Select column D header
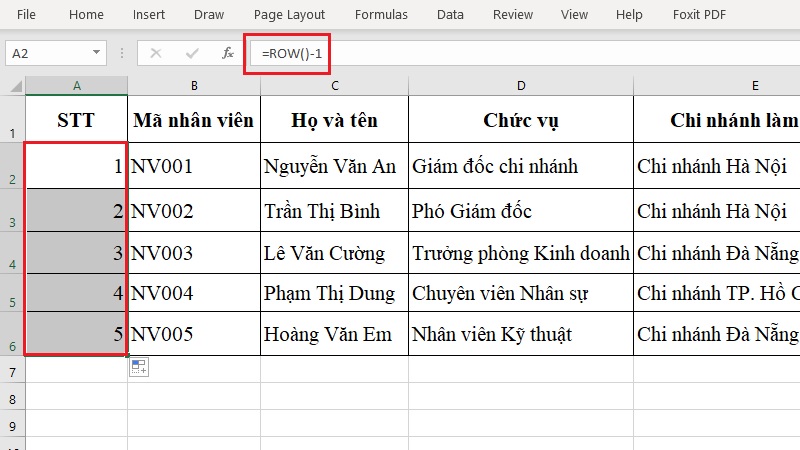Viewport: 800px width, 450px height. point(521,86)
